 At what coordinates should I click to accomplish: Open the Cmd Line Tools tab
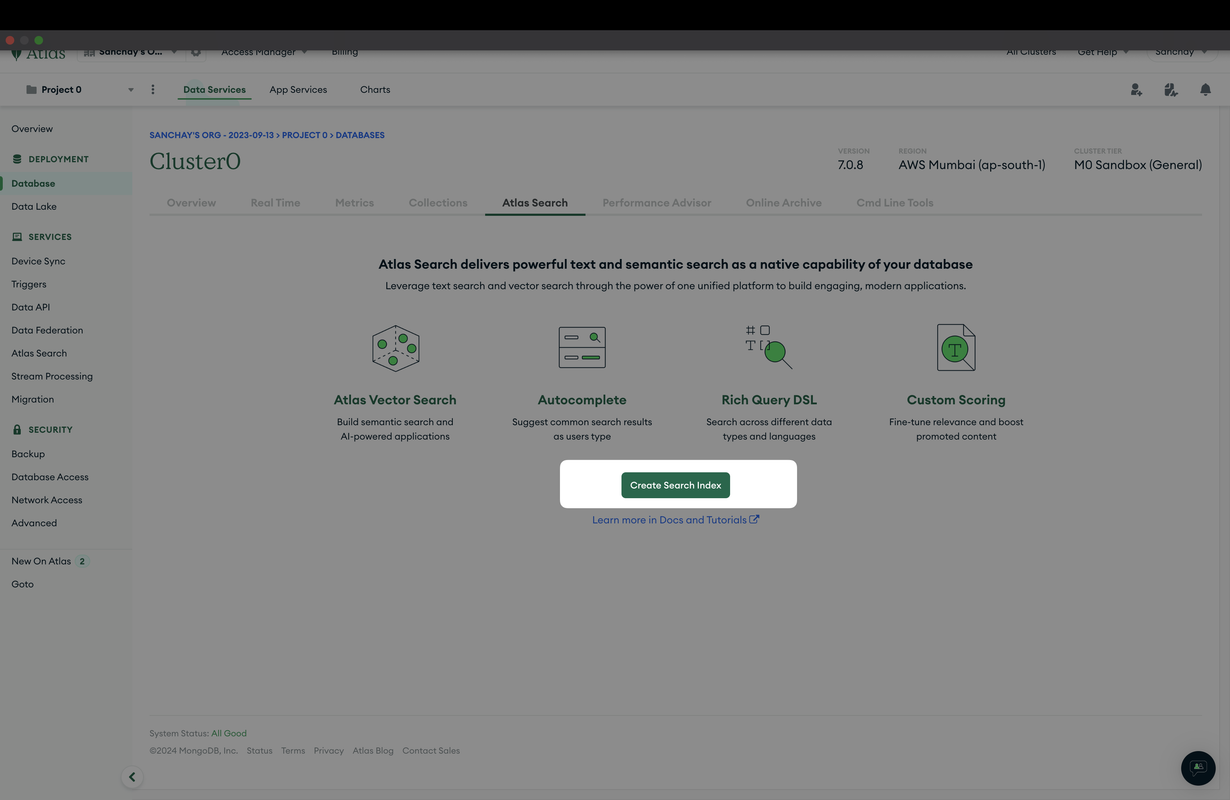pyautogui.click(x=895, y=203)
